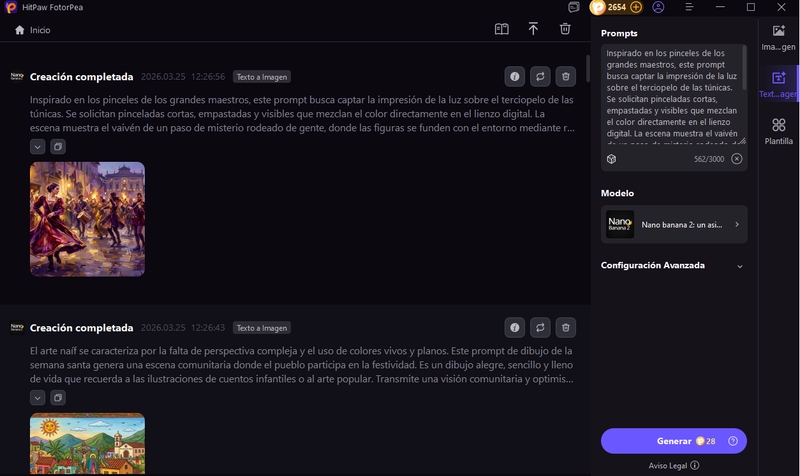Switch to the Plantilla tab
800x476 pixels.
point(778,130)
